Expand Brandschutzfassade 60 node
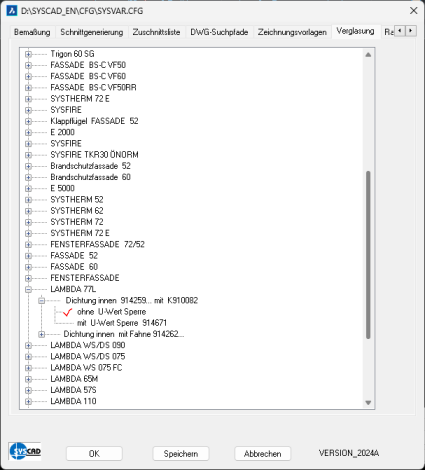The image size is (425, 470). (x=28, y=177)
